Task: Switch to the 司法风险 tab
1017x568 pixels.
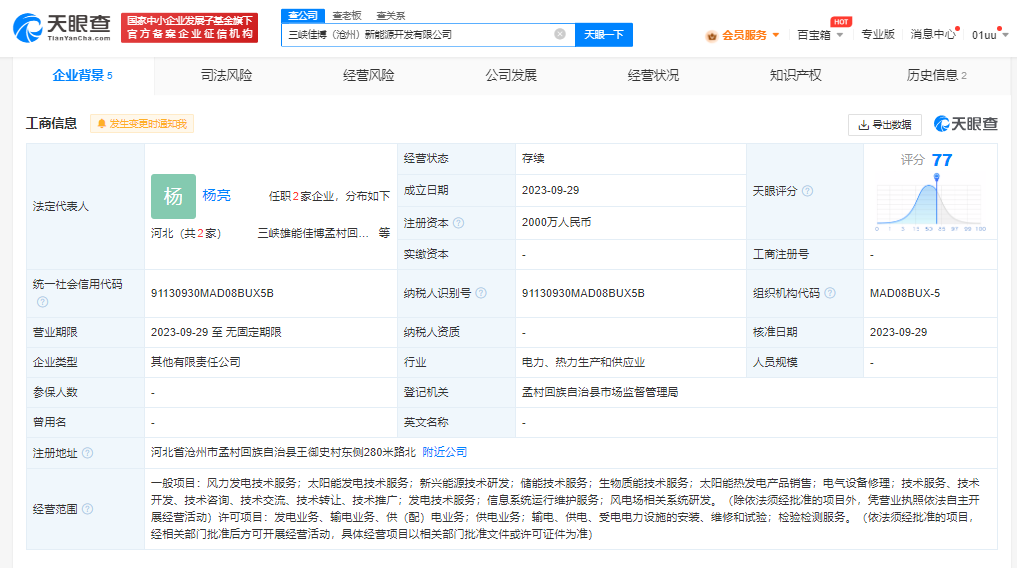Action: point(226,76)
